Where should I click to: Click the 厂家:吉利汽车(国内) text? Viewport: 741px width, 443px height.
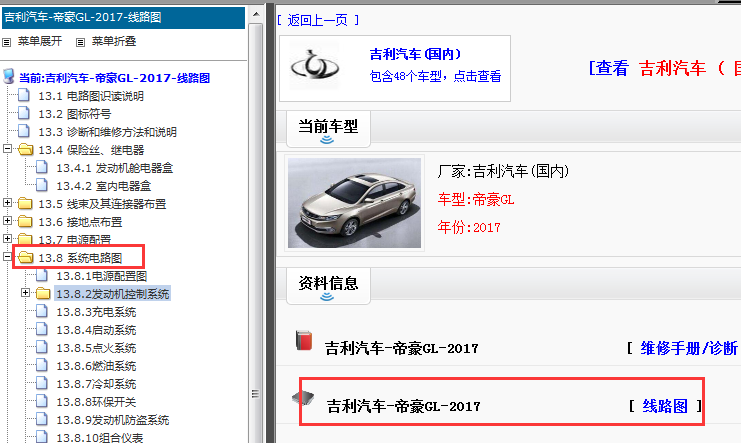pos(503,171)
